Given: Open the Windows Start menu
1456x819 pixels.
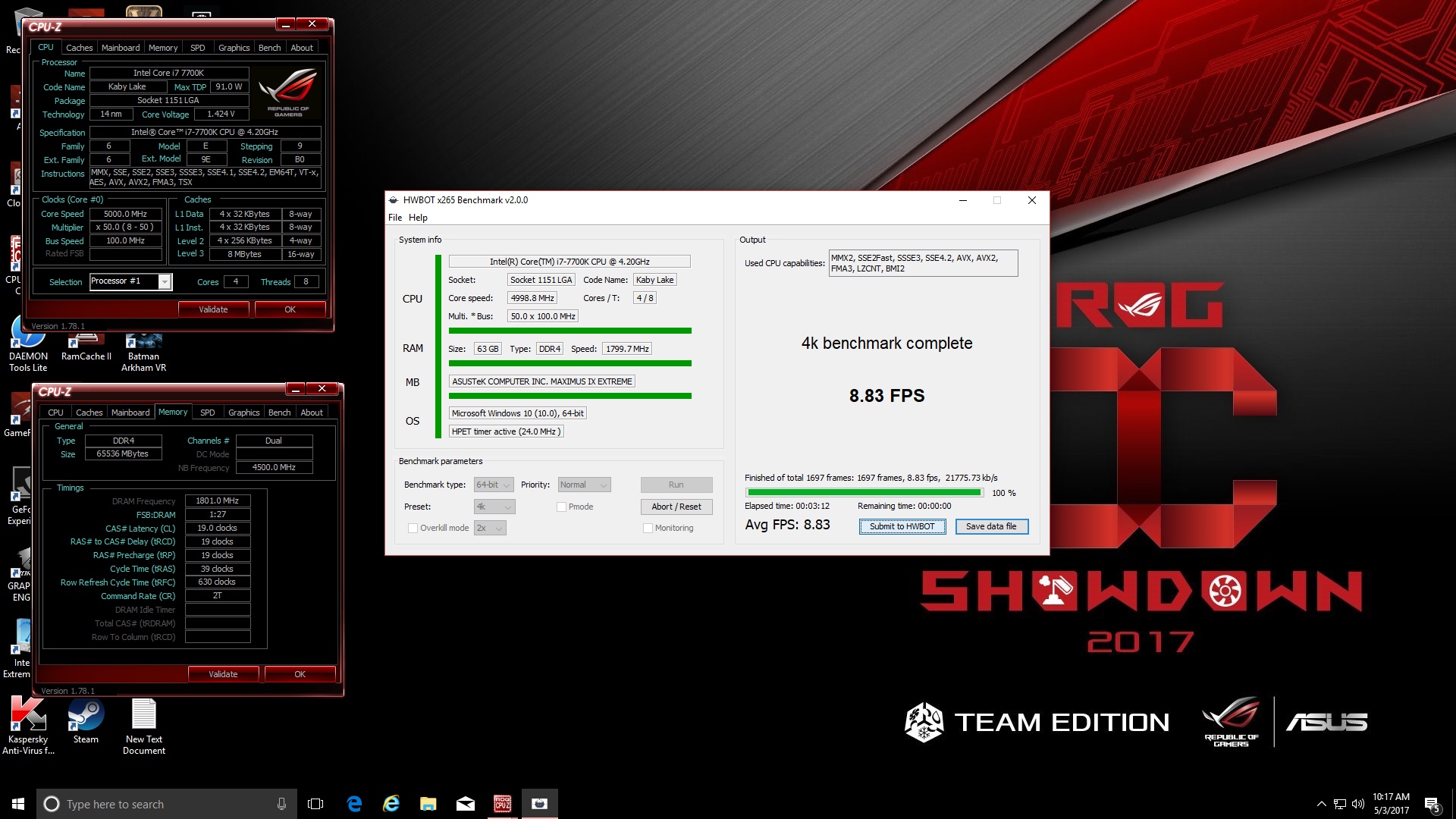Looking at the screenshot, I should pos(18,804).
